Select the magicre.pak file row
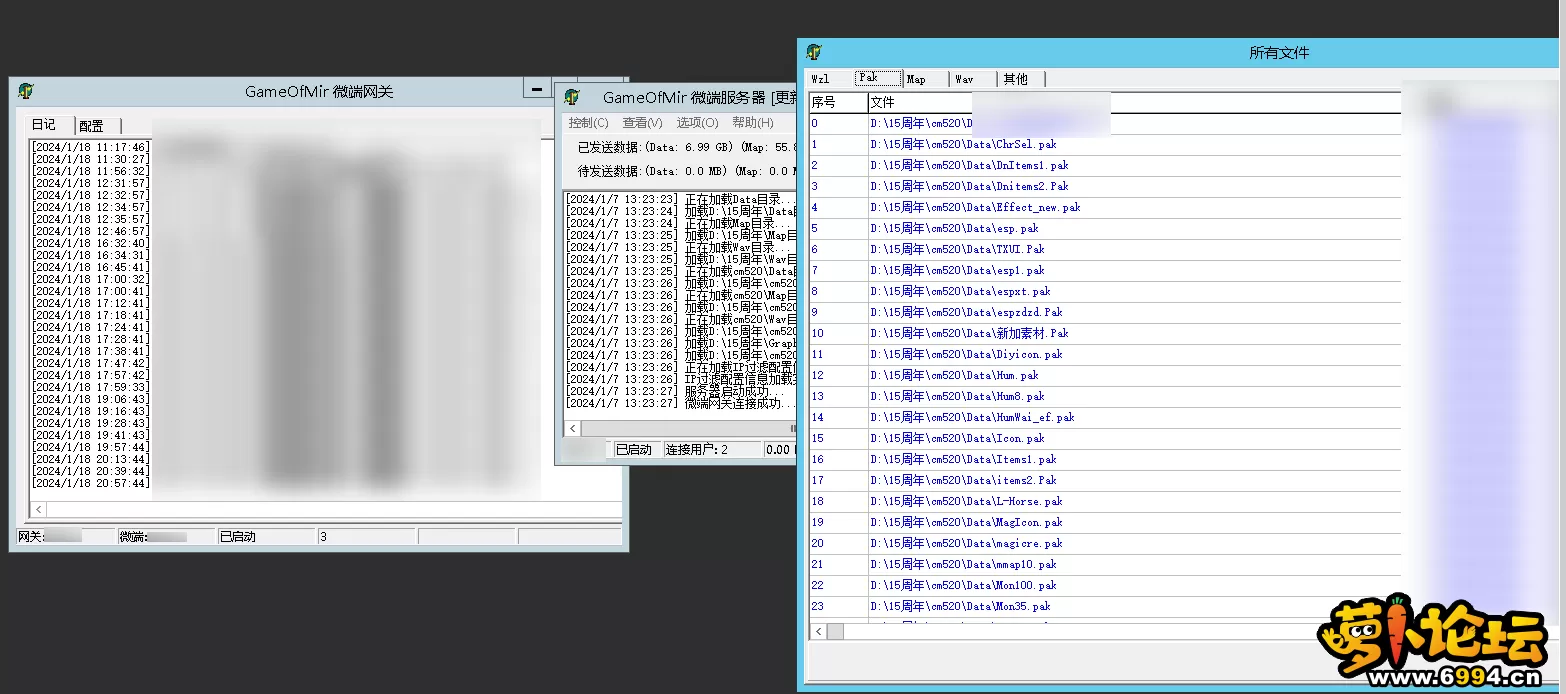Screen dimensions: 1566x694 click(x=1105, y=544)
